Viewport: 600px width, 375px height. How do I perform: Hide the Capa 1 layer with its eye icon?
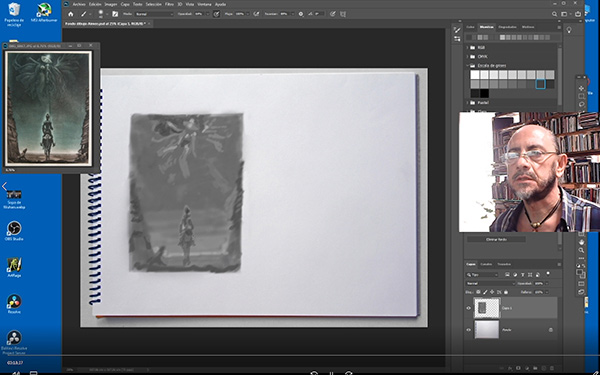point(468,308)
